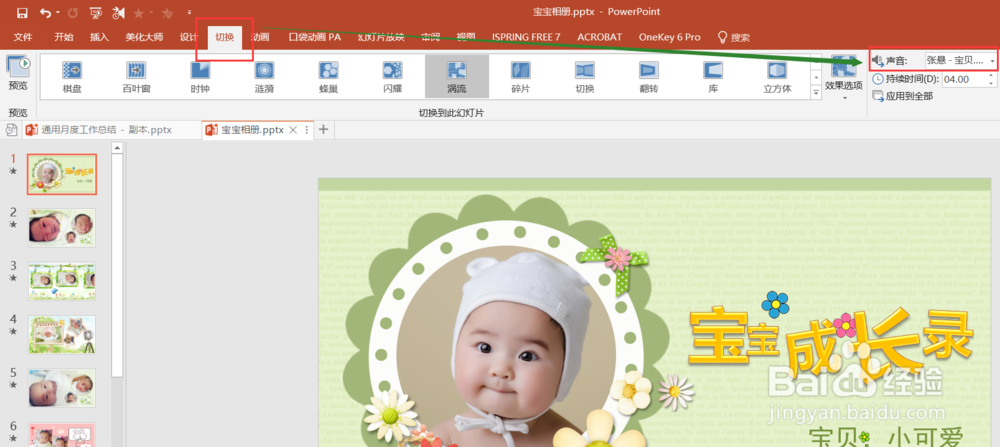Select the 棋盘 transition effect

pos(72,77)
